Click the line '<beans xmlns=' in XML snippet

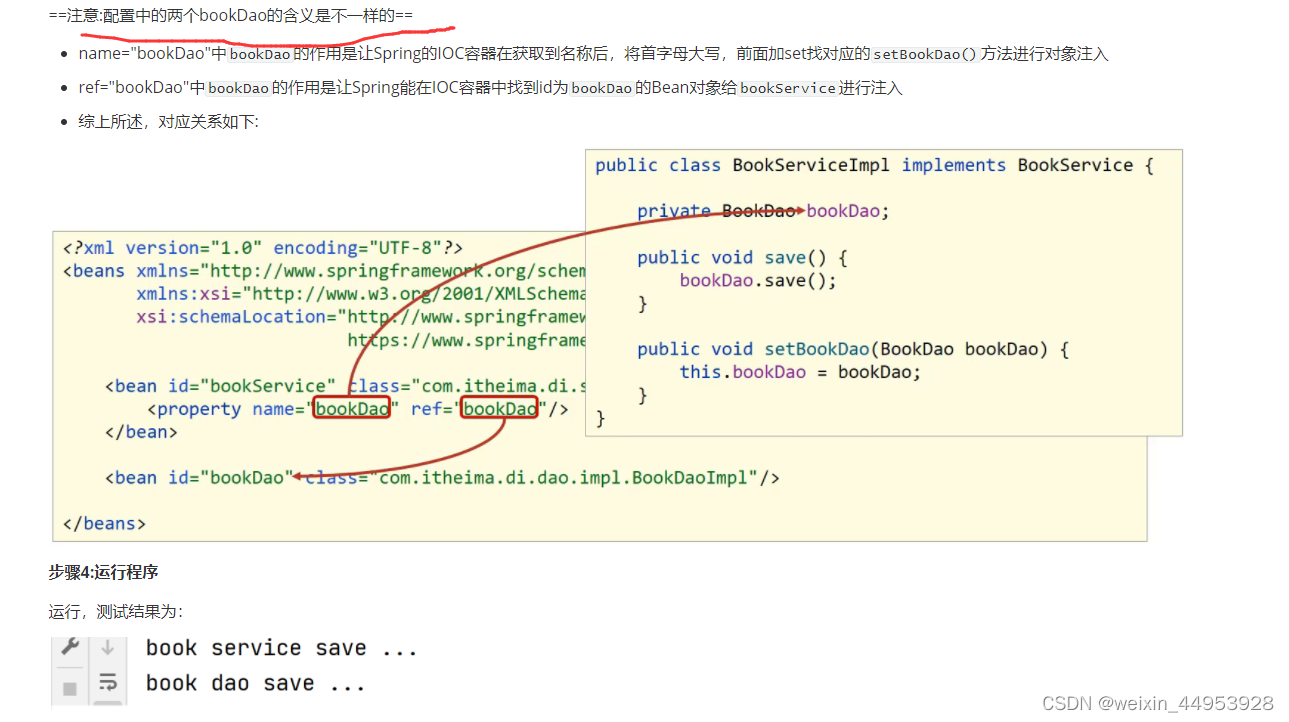324,271
